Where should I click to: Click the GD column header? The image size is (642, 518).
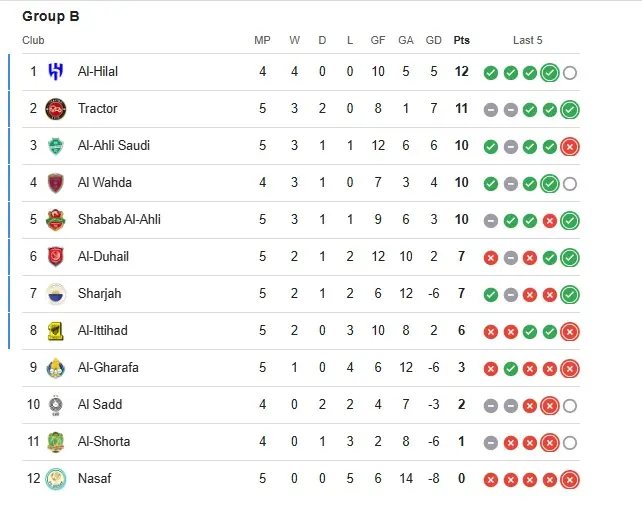click(434, 41)
